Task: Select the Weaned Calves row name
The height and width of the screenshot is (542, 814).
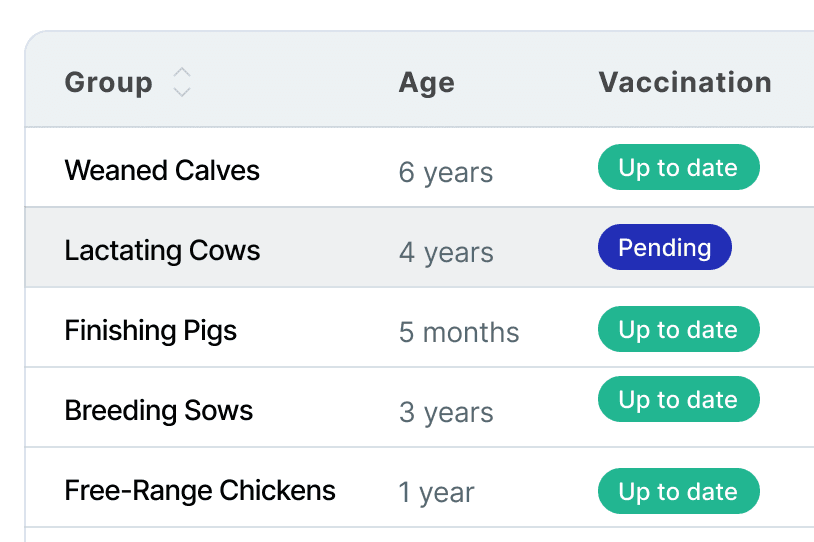Action: [162, 170]
